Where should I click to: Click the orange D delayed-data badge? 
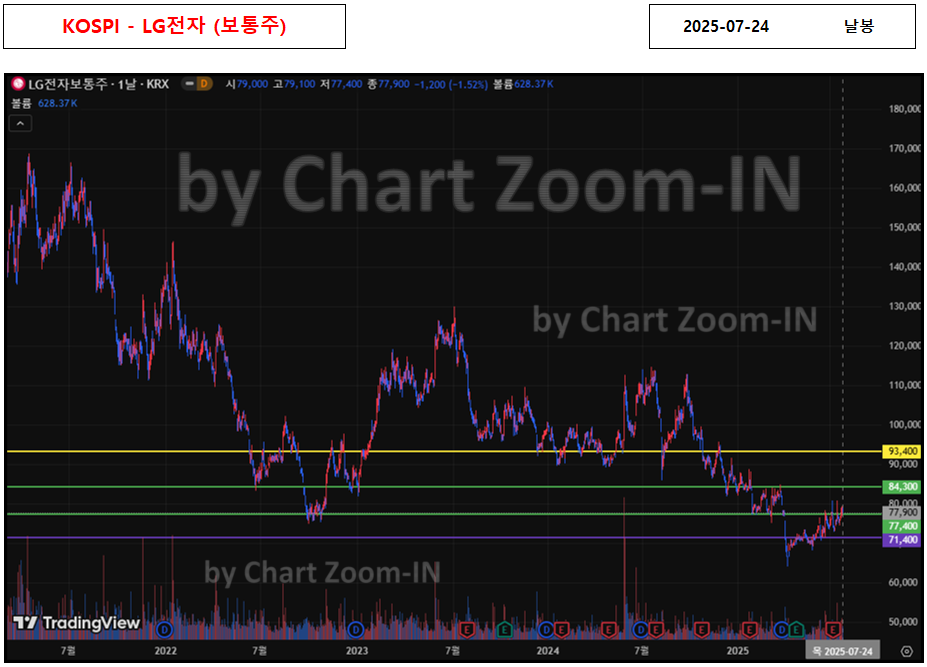click(x=204, y=84)
